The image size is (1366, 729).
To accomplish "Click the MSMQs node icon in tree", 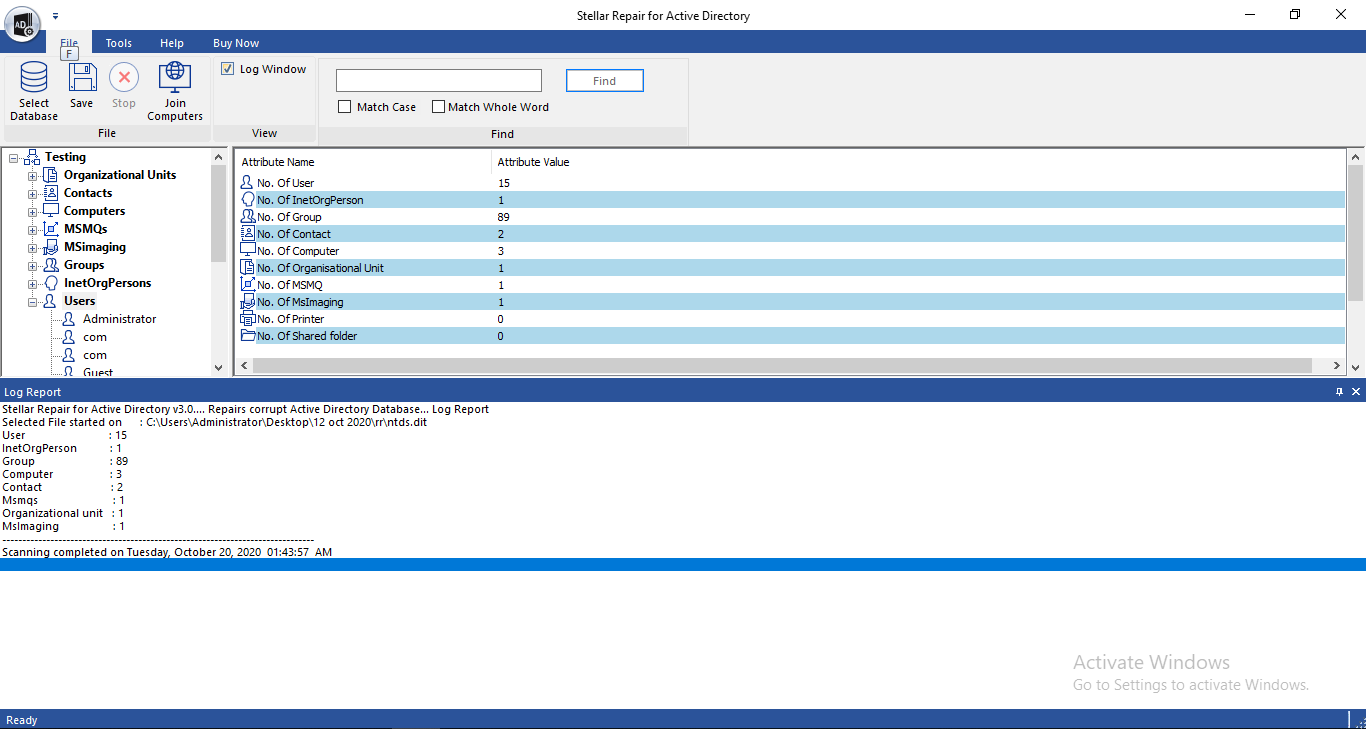I will coord(51,229).
